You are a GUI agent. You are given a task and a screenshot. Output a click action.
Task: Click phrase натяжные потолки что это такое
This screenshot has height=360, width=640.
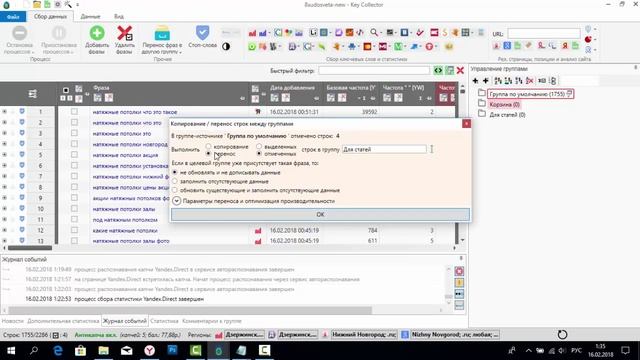pyautogui.click(x=135, y=112)
